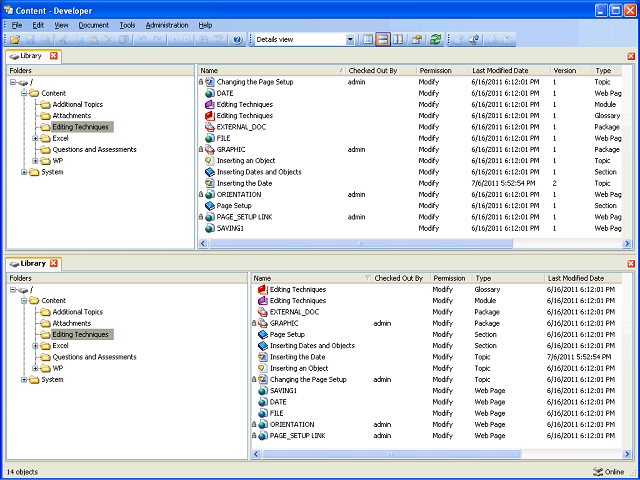Viewport: 640px width, 480px height.
Task: Select the Inserting the Date row in upper pane
Action: (410, 183)
